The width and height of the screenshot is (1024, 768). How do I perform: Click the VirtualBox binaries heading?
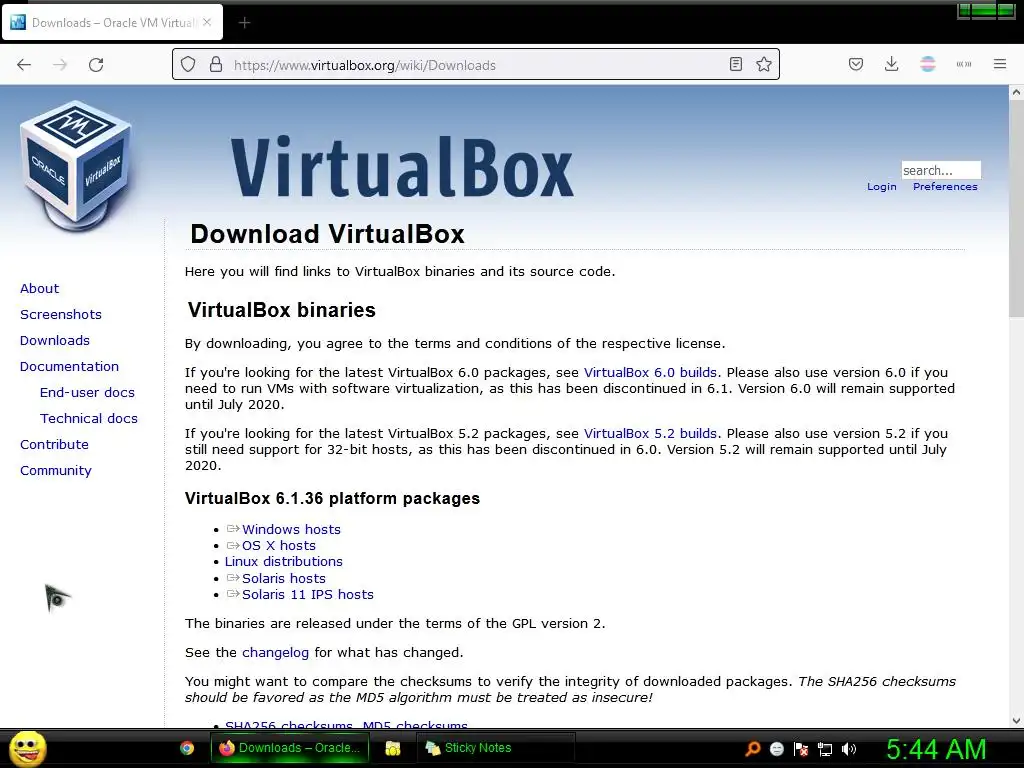[x=281, y=310]
